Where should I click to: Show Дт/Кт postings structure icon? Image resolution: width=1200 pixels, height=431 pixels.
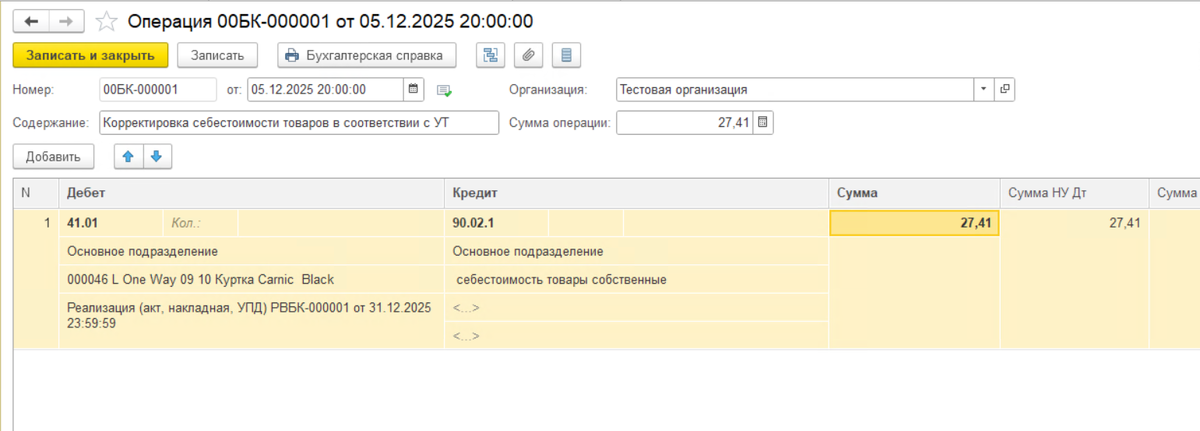pos(490,55)
